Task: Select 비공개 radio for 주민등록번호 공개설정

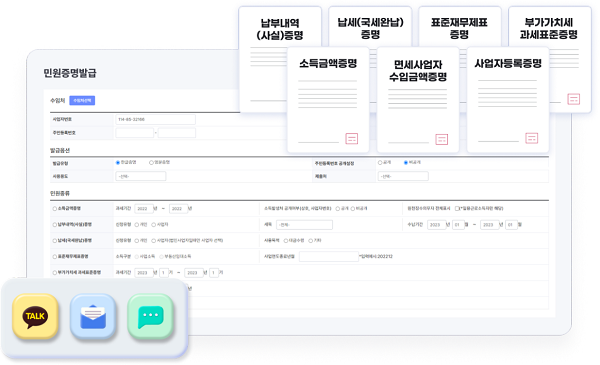Action: (406, 163)
